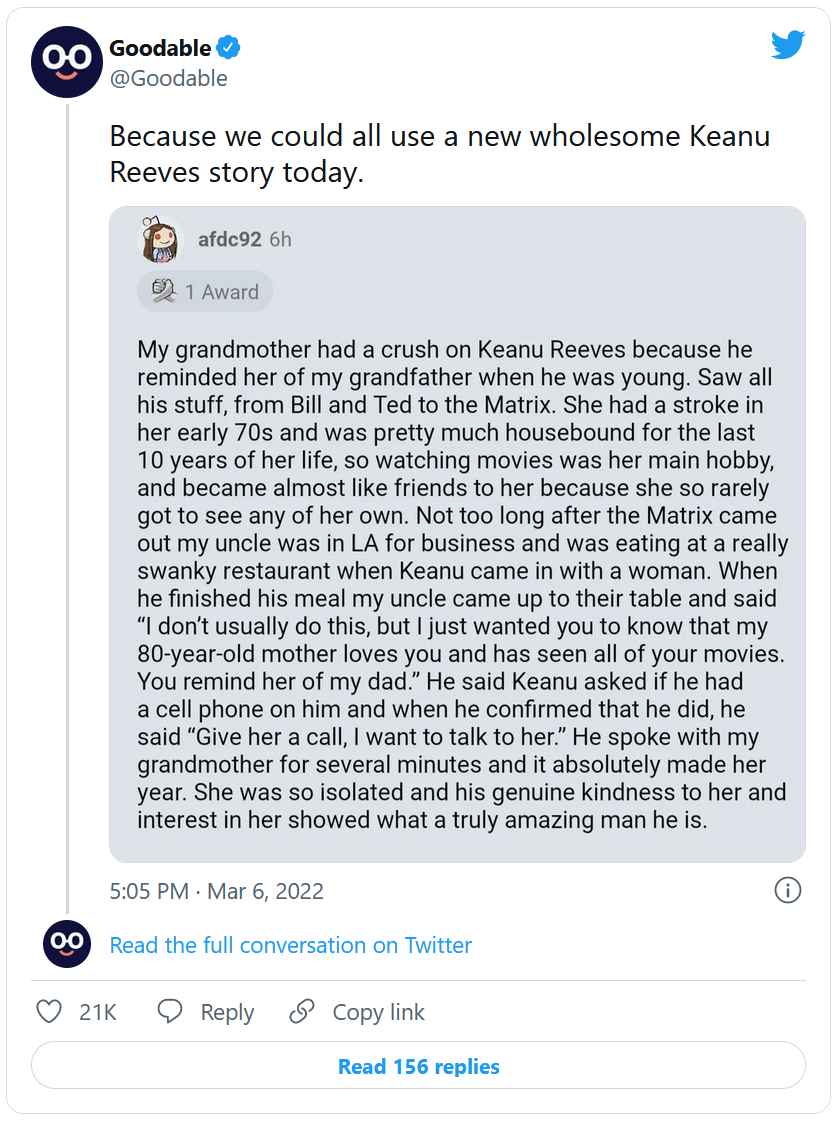The height and width of the screenshot is (1121, 839).
Task: Open the Goodable display name link
Action: 160,48
